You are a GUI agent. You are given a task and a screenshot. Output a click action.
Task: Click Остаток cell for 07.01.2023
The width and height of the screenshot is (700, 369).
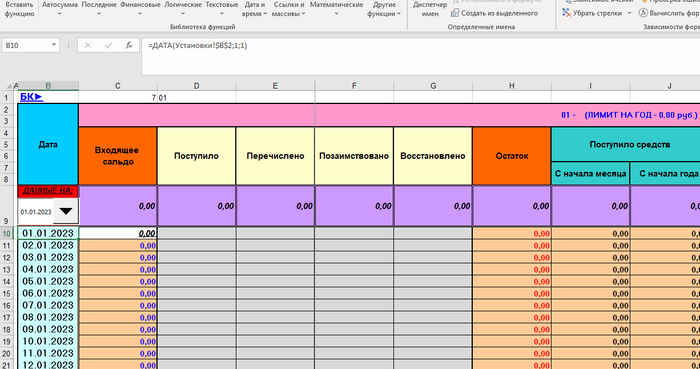point(512,306)
